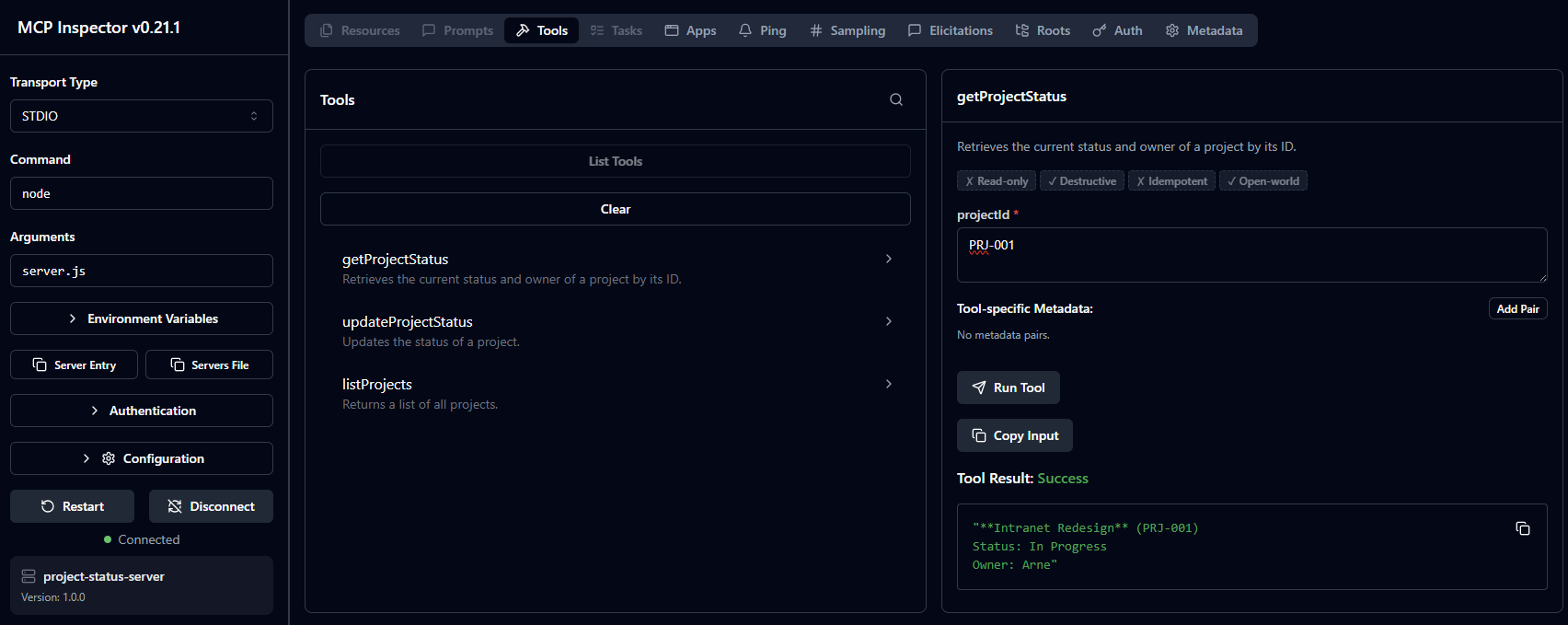The height and width of the screenshot is (625, 1568).
Task: Click the search icon in Tools panel
Action: (x=895, y=100)
